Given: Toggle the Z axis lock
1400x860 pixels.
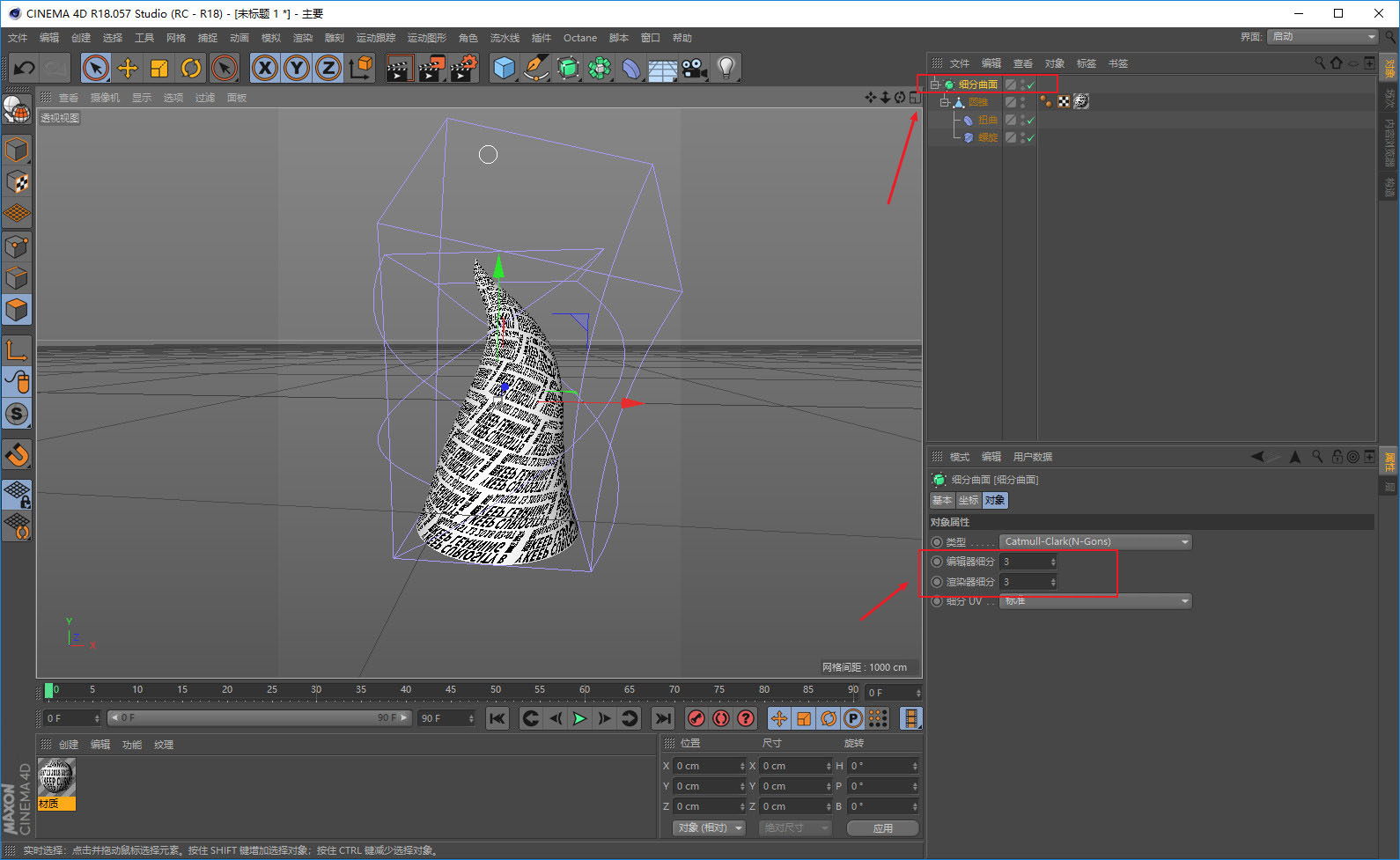Looking at the screenshot, I should (x=328, y=68).
